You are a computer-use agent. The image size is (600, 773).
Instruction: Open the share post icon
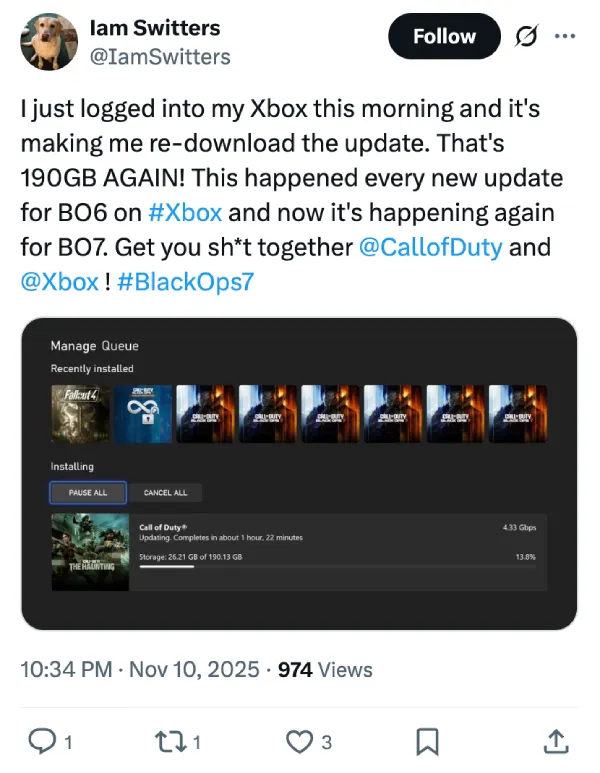pos(556,741)
